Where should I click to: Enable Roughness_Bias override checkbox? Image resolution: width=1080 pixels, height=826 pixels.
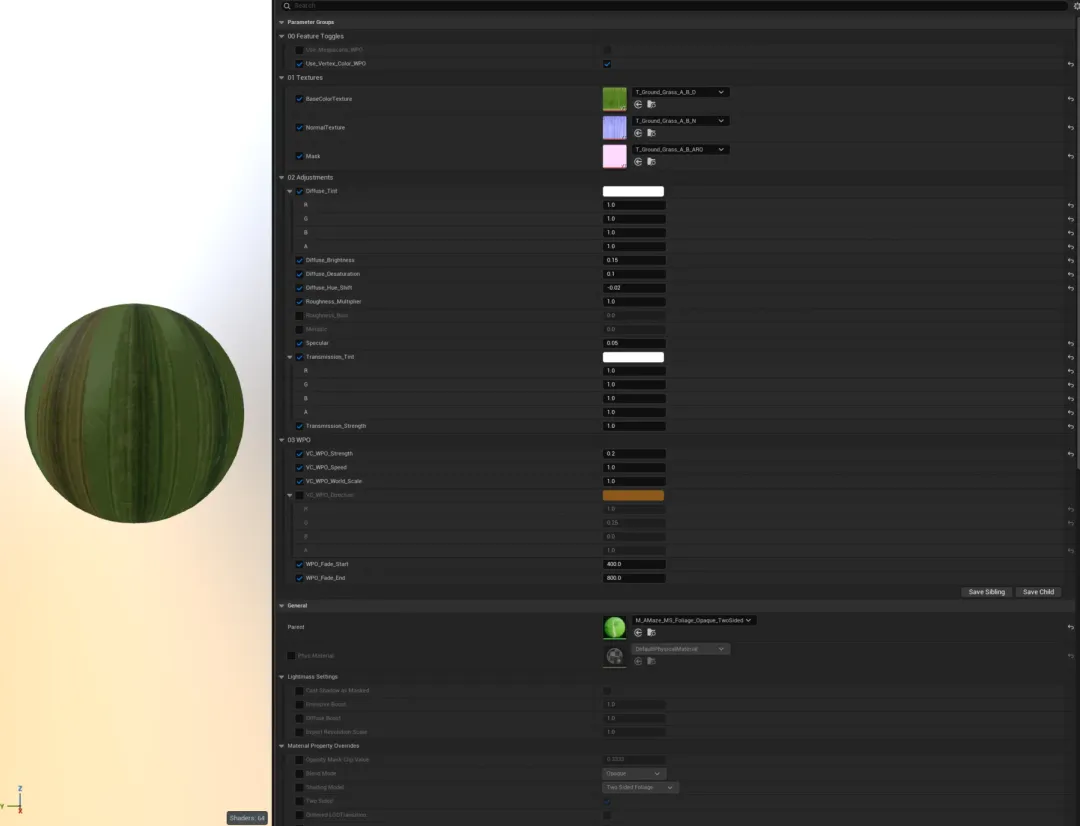click(299, 316)
